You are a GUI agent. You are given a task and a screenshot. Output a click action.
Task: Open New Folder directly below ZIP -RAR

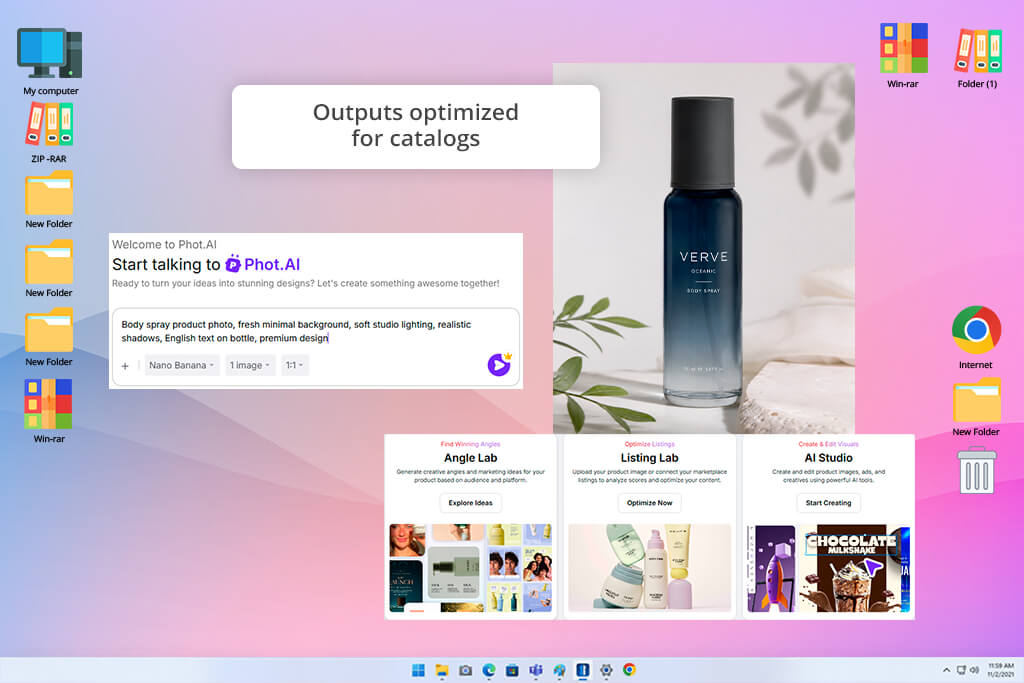49,200
